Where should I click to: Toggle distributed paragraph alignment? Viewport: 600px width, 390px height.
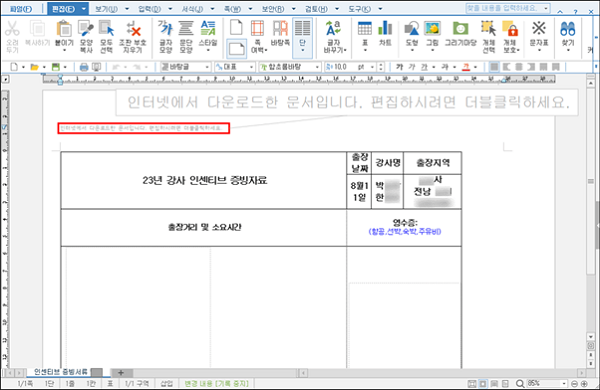(x=543, y=67)
